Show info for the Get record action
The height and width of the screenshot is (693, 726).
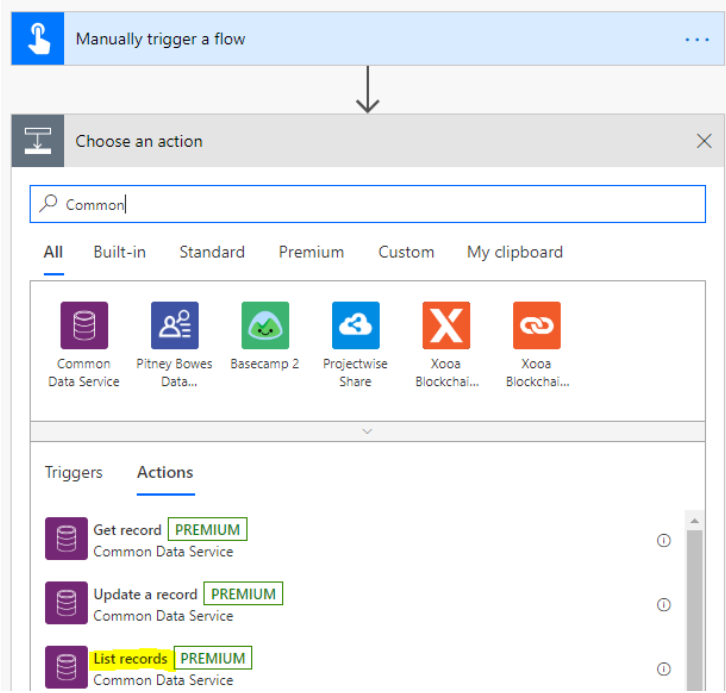point(663,540)
